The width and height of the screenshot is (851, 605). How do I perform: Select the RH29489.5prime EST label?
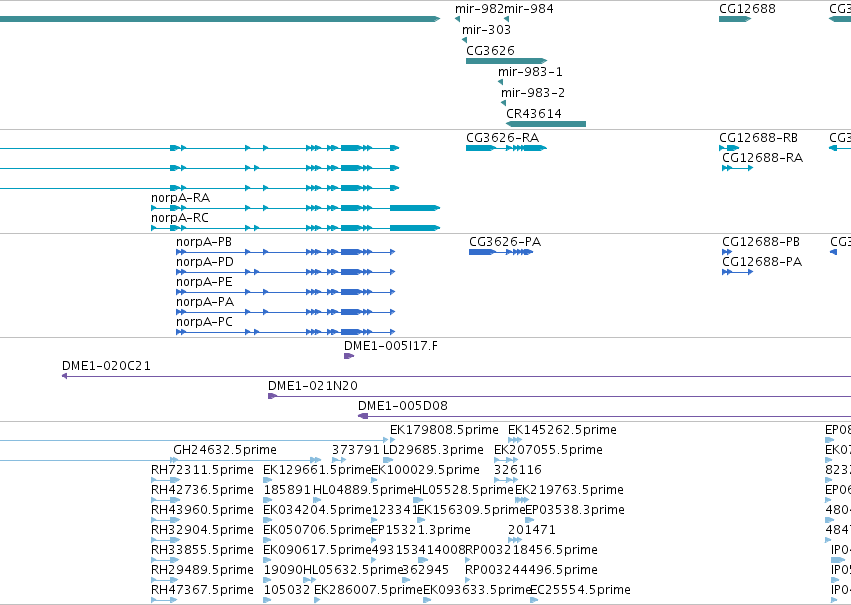(202, 570)
